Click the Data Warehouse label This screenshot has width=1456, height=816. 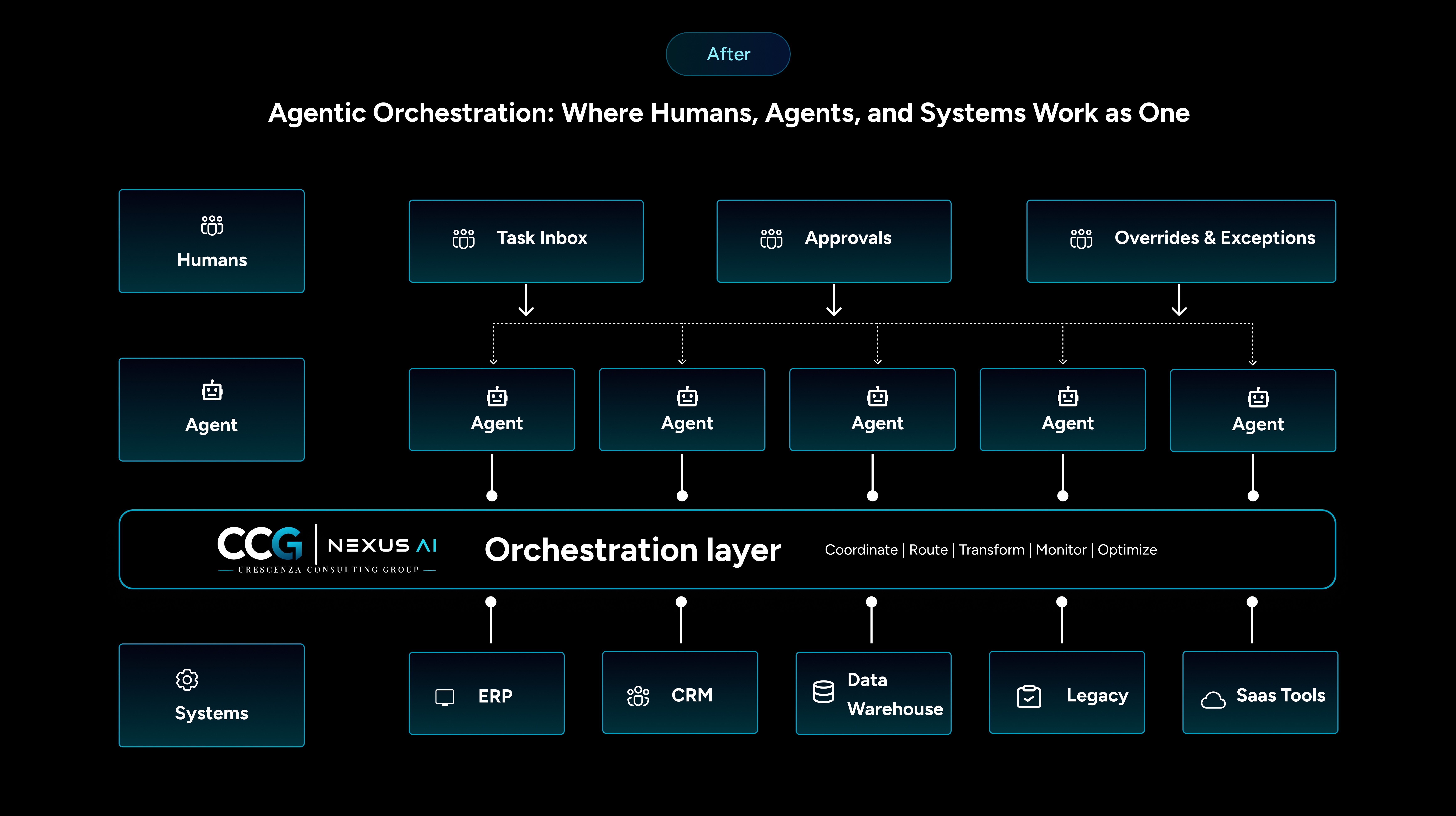tap(895, 695)
